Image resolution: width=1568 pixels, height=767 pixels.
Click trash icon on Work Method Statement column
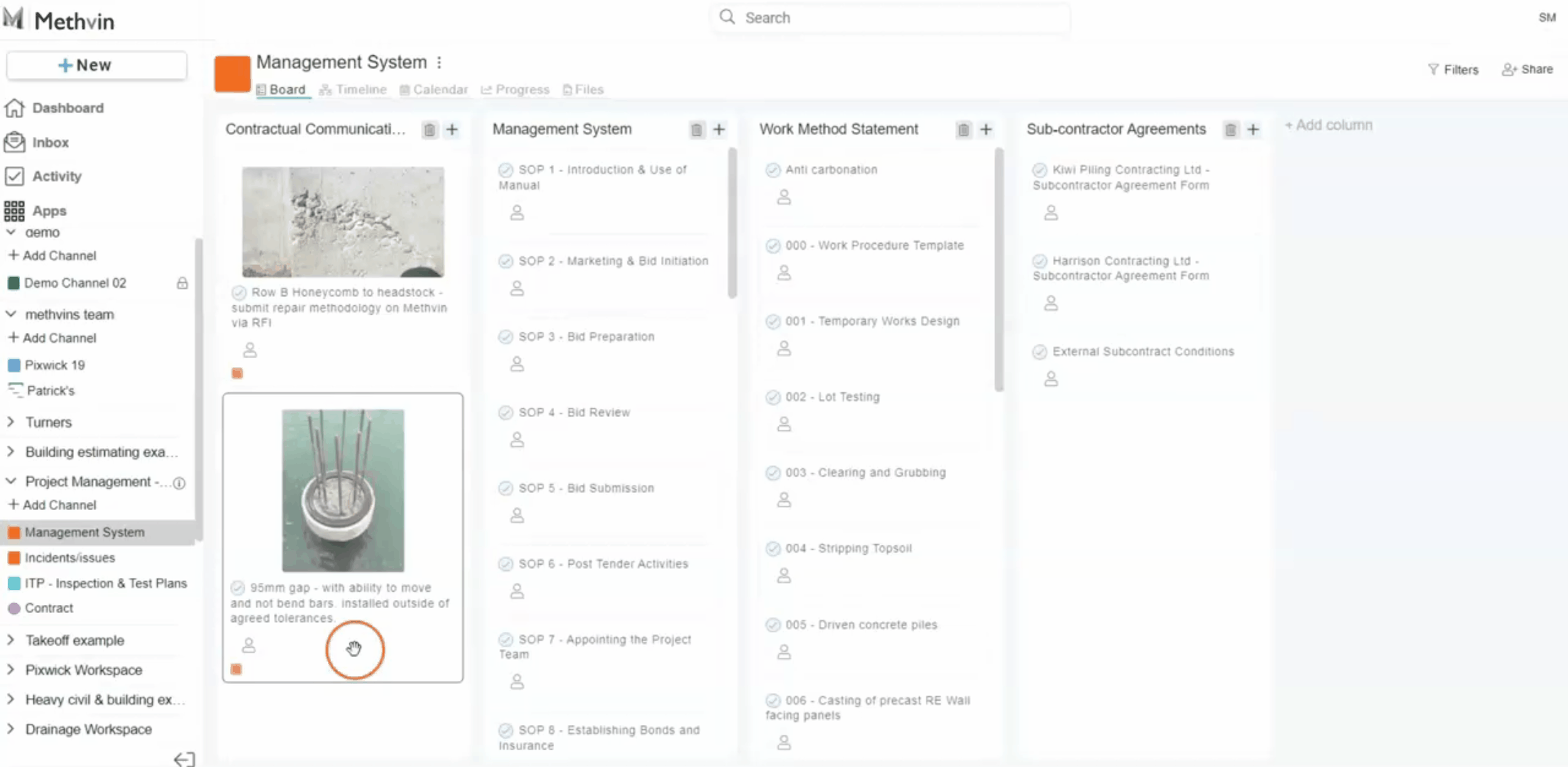coord(963,130)
